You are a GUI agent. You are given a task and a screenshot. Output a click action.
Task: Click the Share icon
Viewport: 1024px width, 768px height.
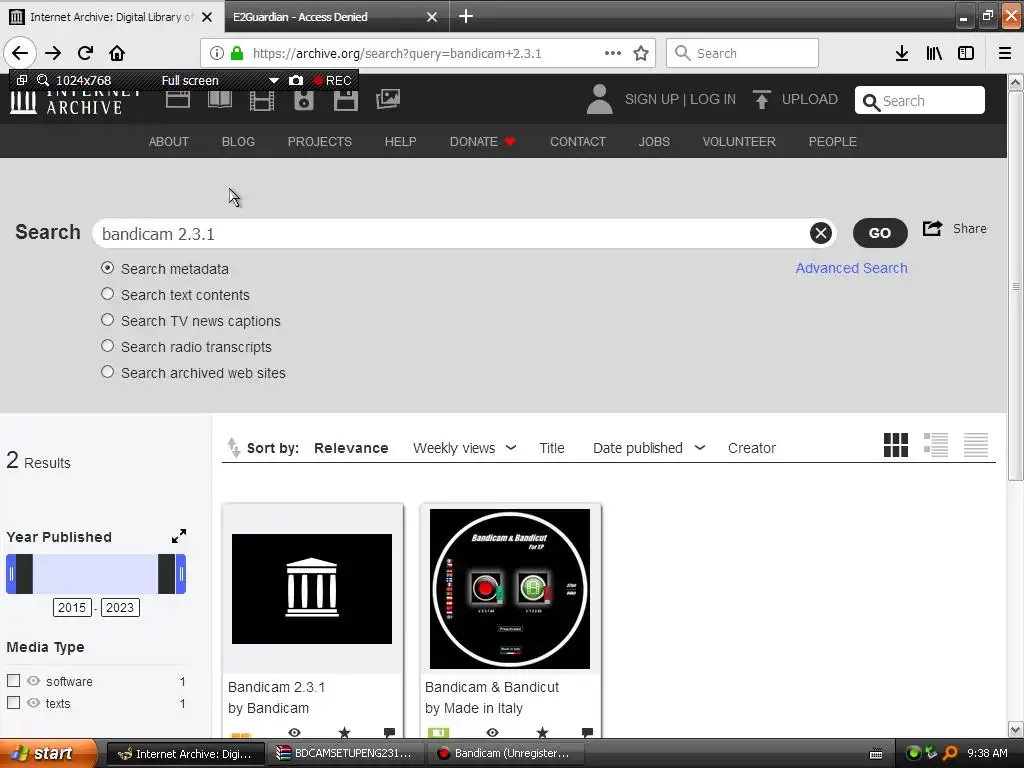933,229
